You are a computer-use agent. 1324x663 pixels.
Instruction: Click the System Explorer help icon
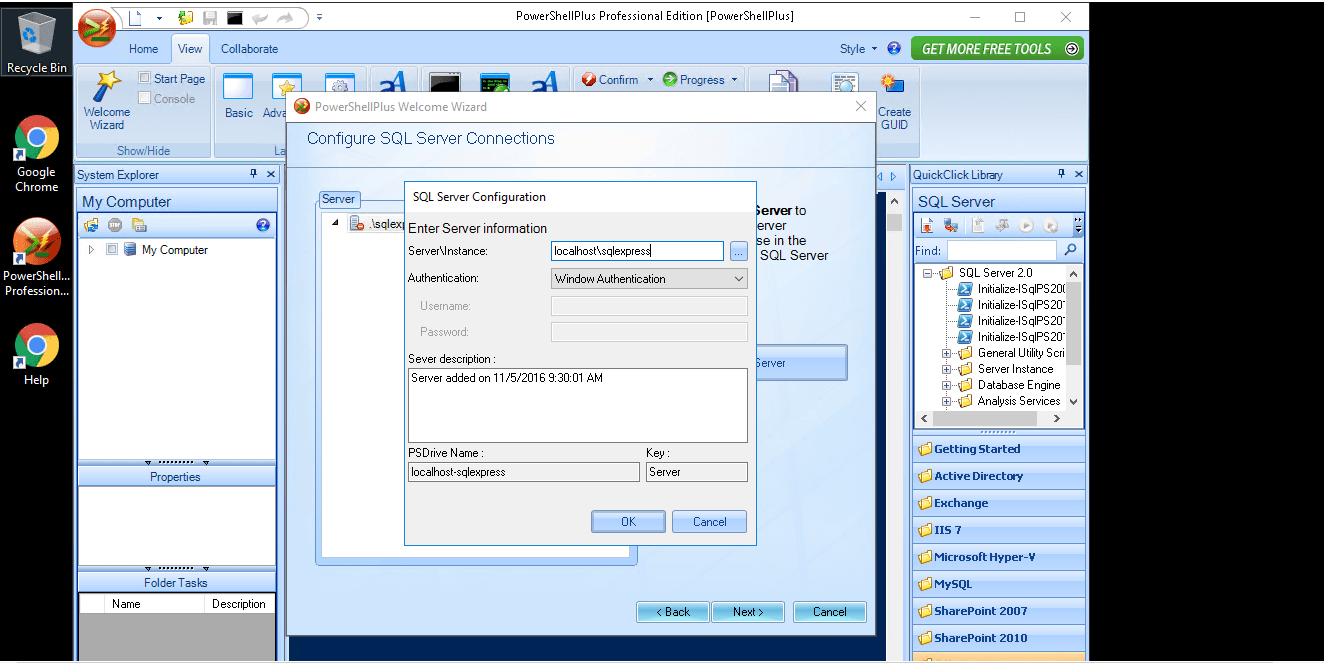click(x=263, y=225)
